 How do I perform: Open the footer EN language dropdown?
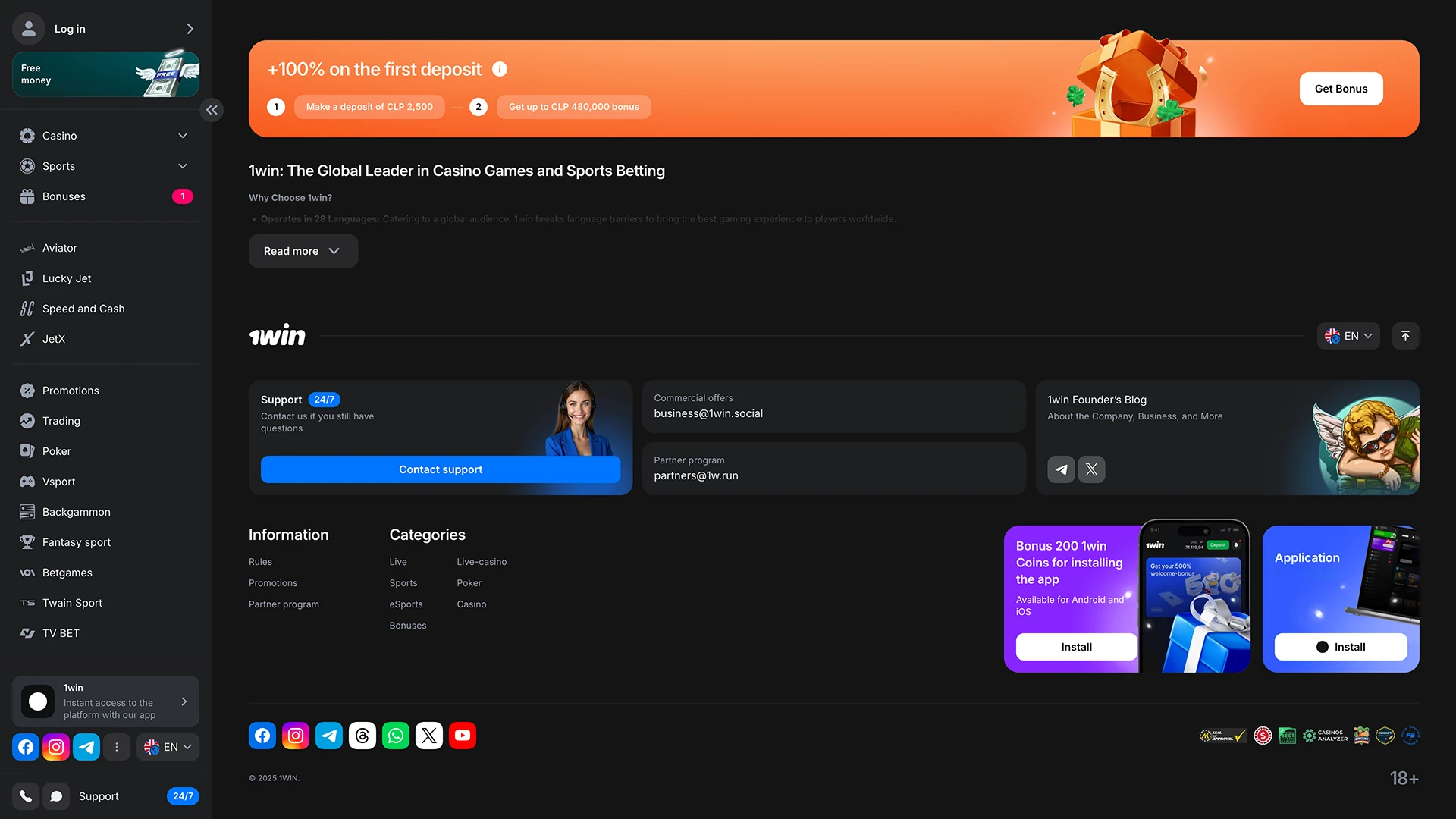(1348, 336)
